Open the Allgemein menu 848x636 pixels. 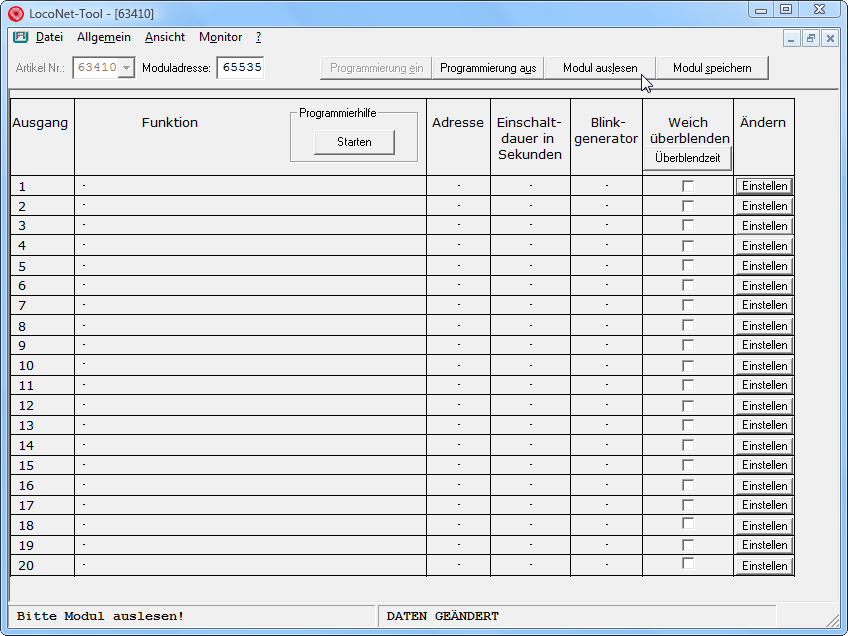pyautogui.click(x=104, y=37)
